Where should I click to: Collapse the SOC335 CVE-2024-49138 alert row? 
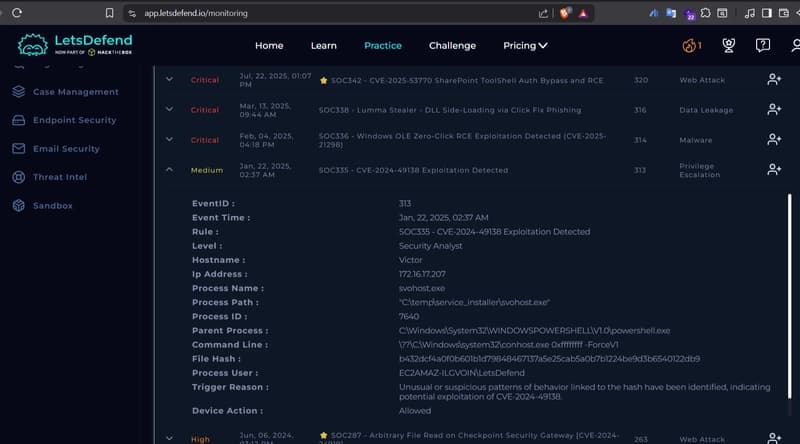coord(169,169)
